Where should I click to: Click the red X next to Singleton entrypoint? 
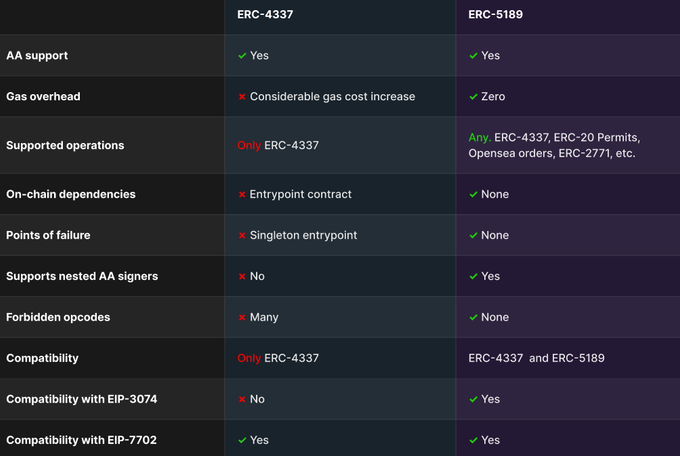coord(242,236)
